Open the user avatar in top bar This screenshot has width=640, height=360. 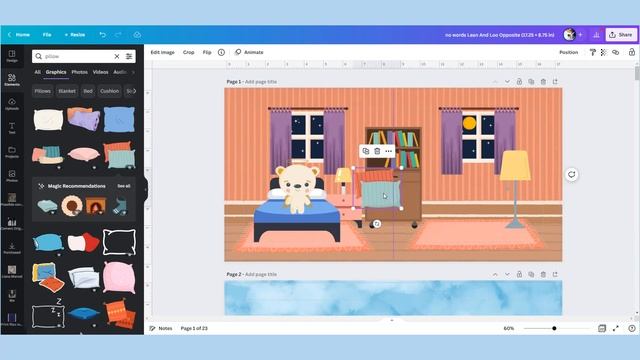[x=569, y=35]
